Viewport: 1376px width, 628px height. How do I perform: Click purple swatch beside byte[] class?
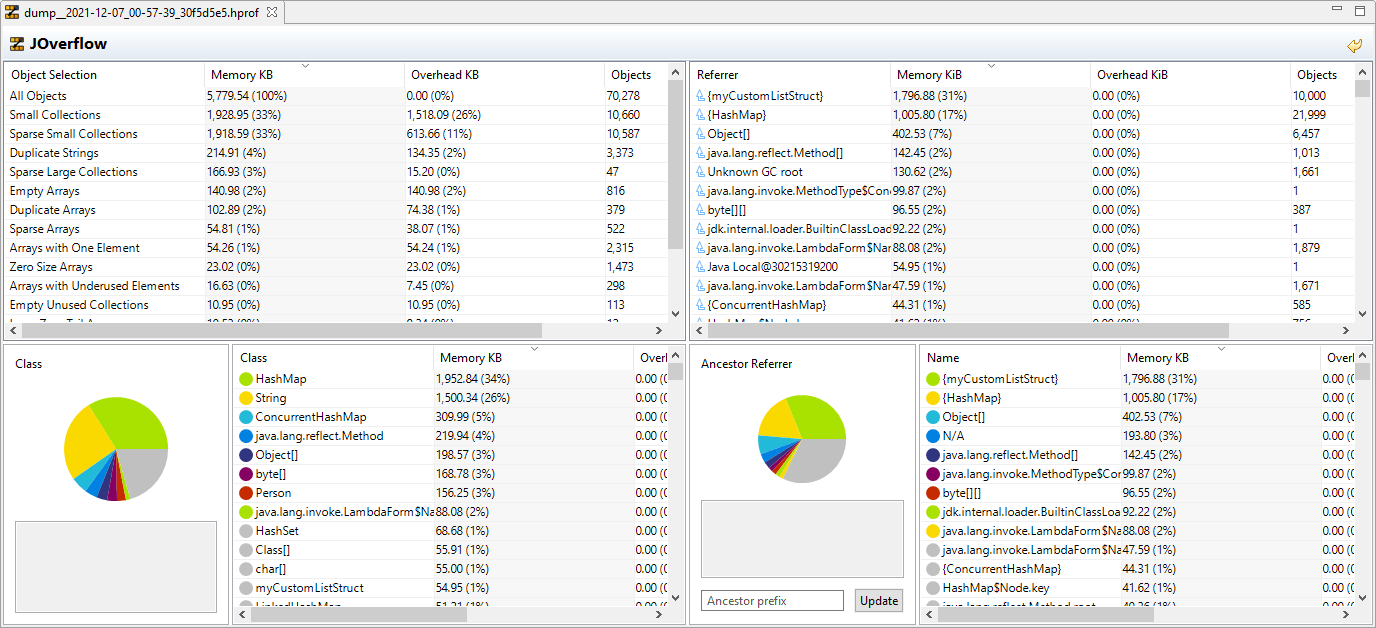(x=246, y=474)
